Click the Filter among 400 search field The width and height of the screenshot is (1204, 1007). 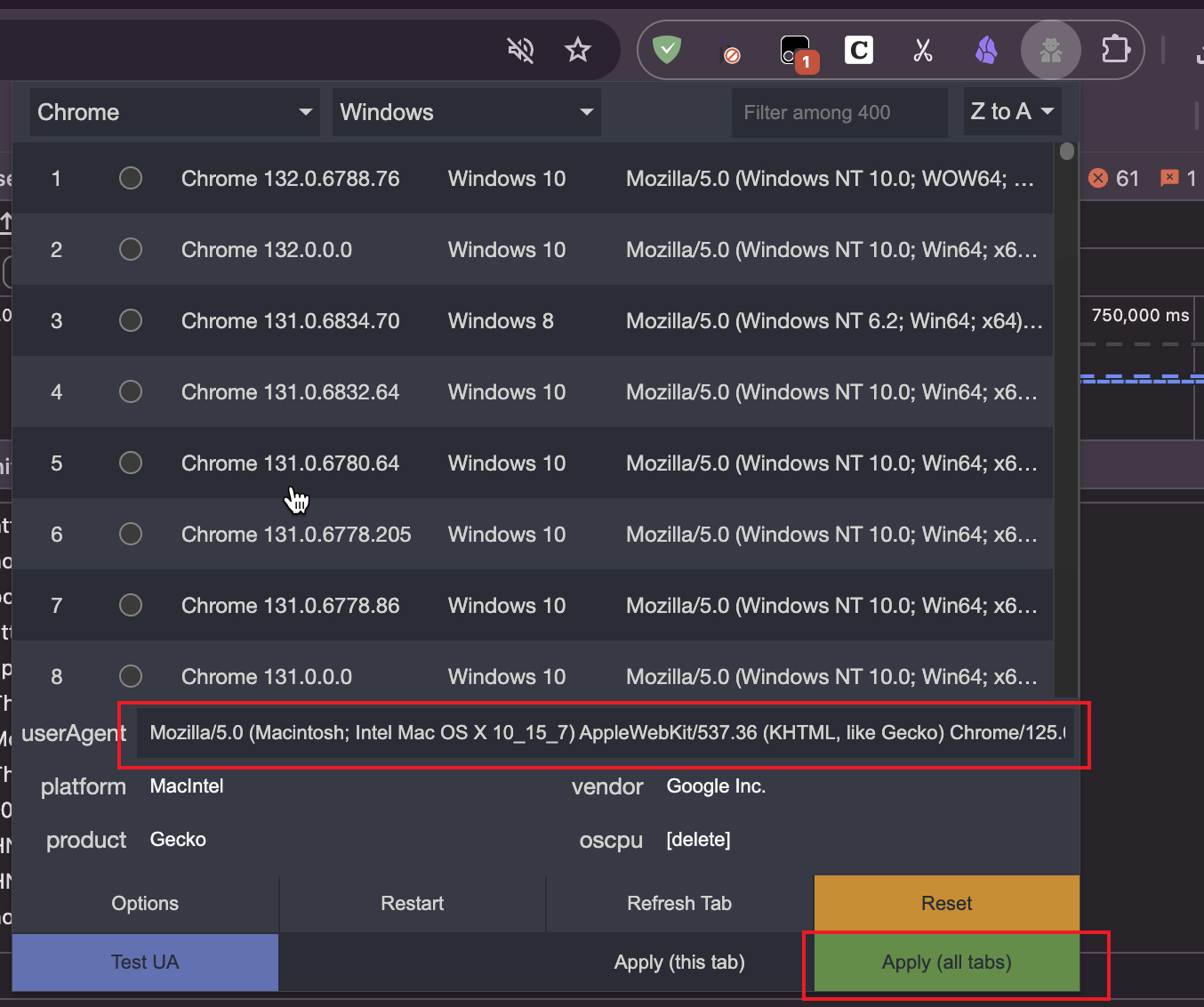click(x=839, y=113)
